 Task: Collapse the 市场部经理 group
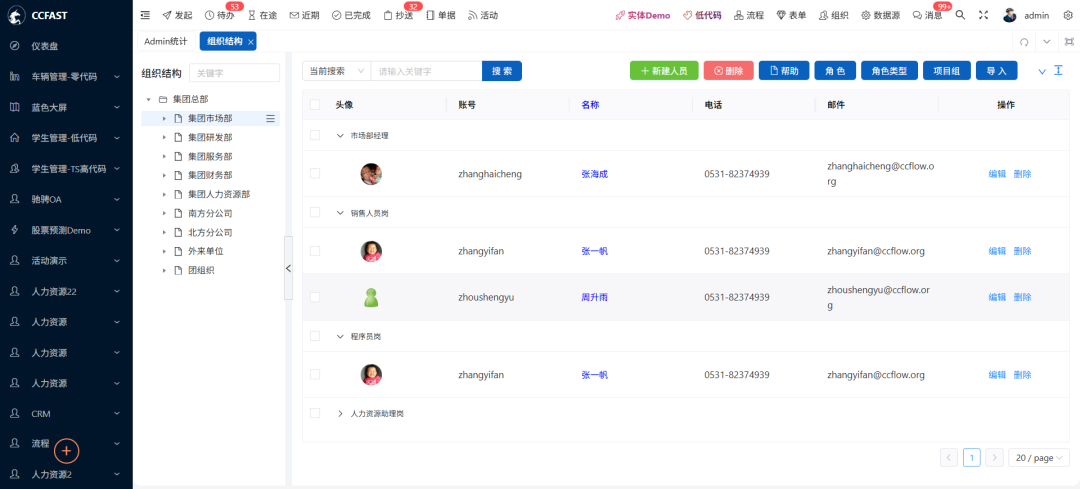pyautogui.click(x=340, y=136)
